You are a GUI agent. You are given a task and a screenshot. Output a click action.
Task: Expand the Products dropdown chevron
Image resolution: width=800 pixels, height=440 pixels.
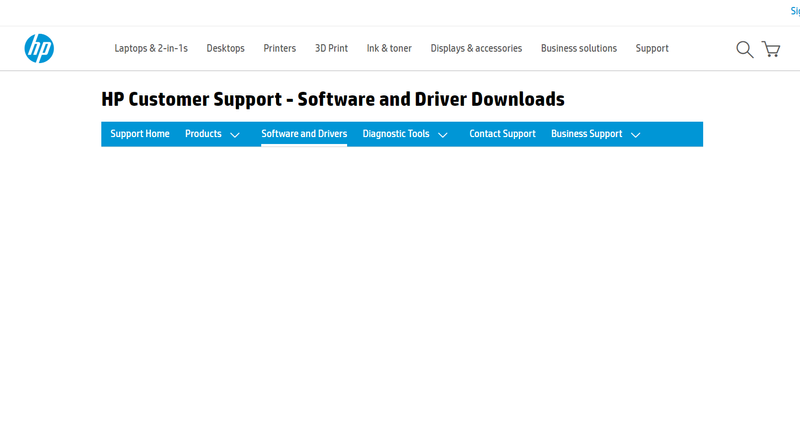click(235, 135)
